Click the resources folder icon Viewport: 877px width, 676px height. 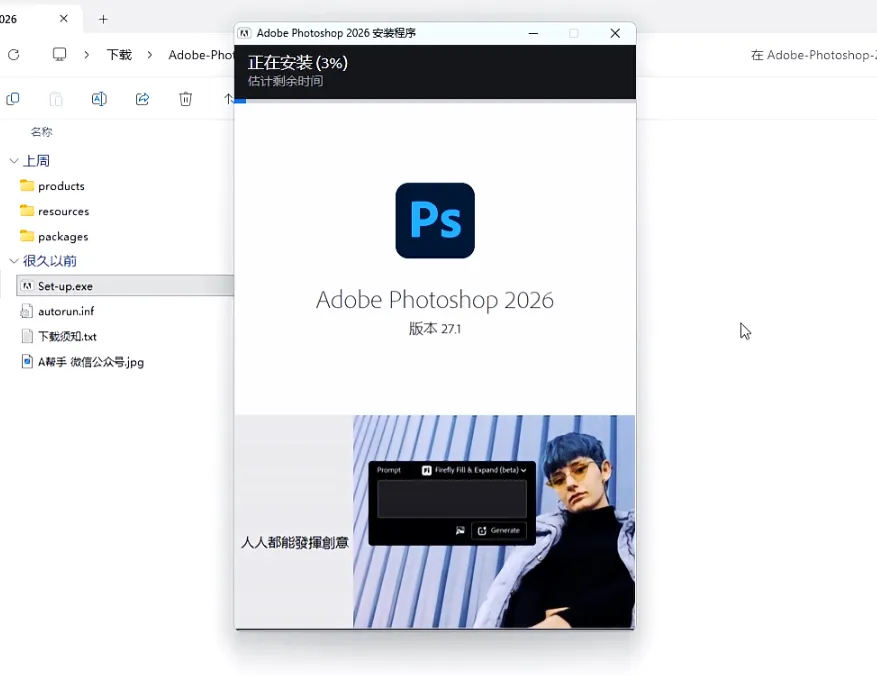27,210
